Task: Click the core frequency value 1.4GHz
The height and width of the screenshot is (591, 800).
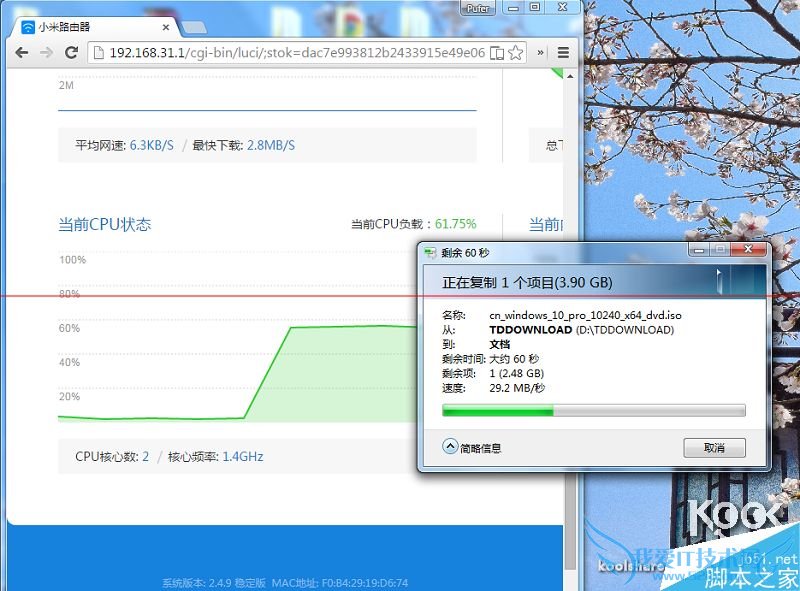Action: click(x=243, y=456)
